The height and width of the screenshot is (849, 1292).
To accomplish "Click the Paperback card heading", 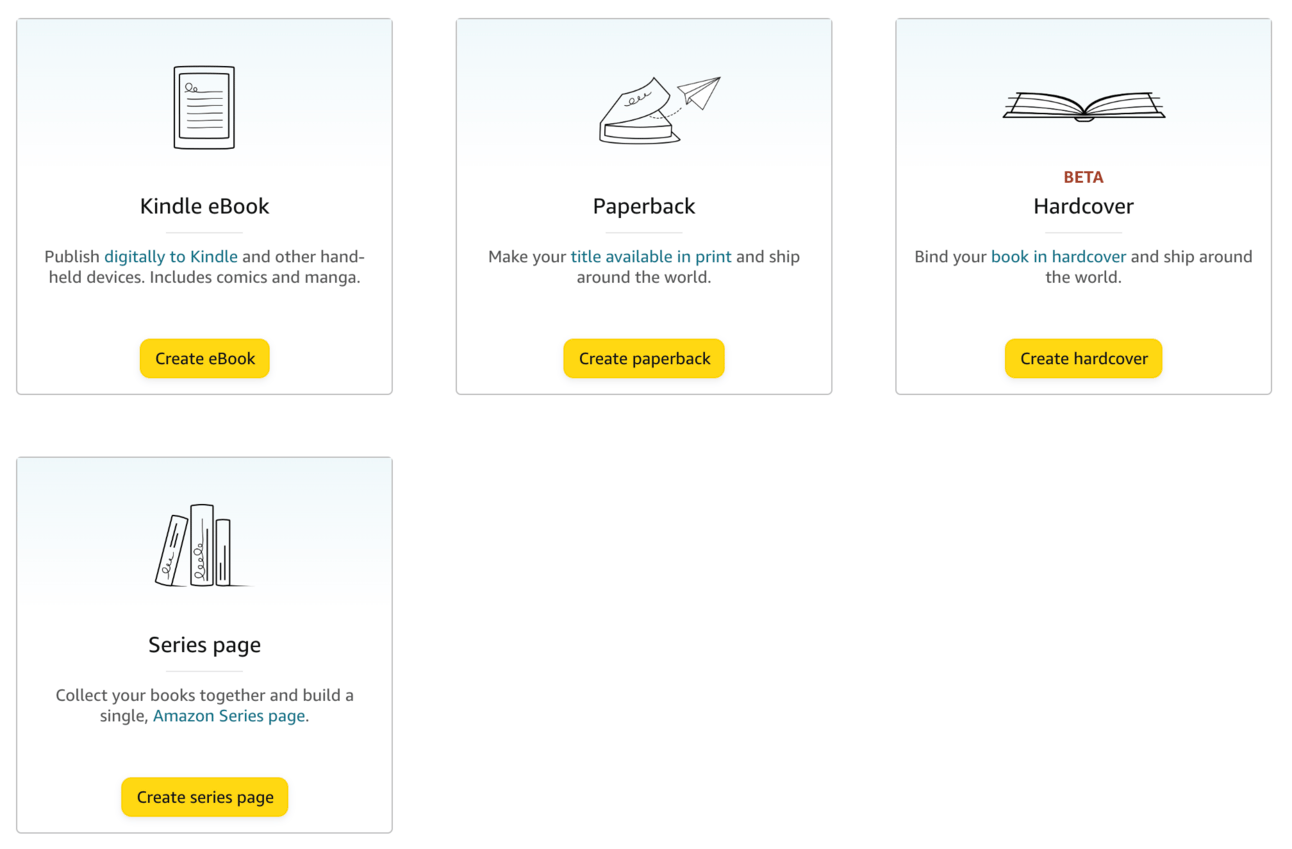I will coord(644,206).
